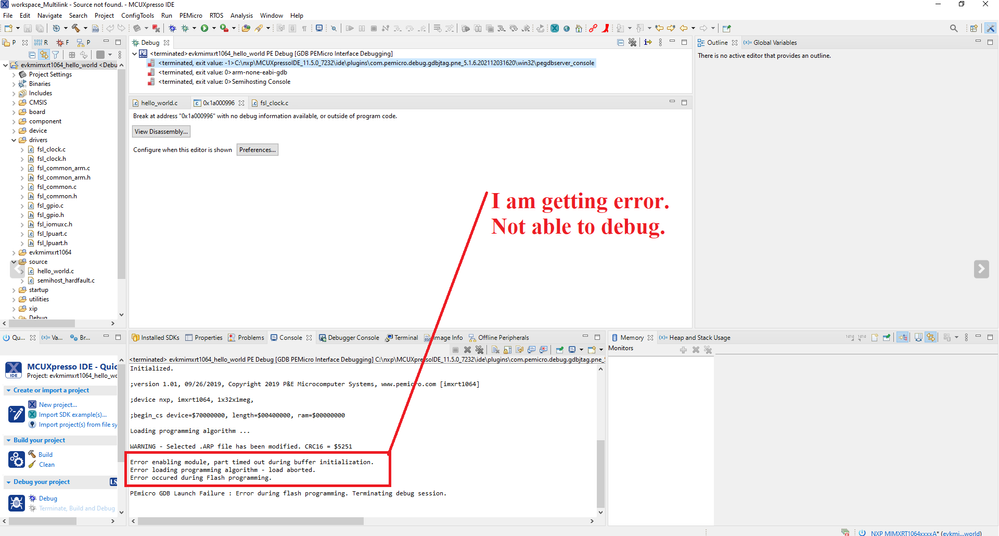This screenshot has height=536, width=999.
Task: Click the toolbar search magnifier icon
Action: 954,28
